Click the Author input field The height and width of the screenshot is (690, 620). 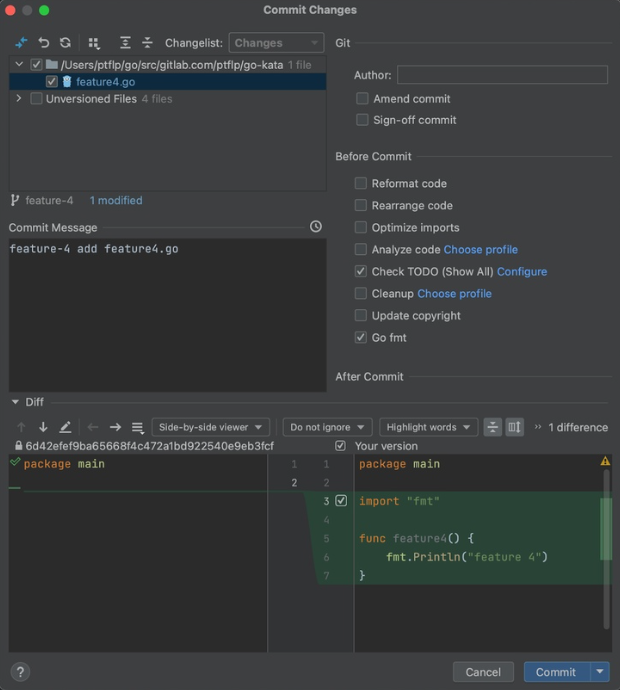tap(502, 75)
